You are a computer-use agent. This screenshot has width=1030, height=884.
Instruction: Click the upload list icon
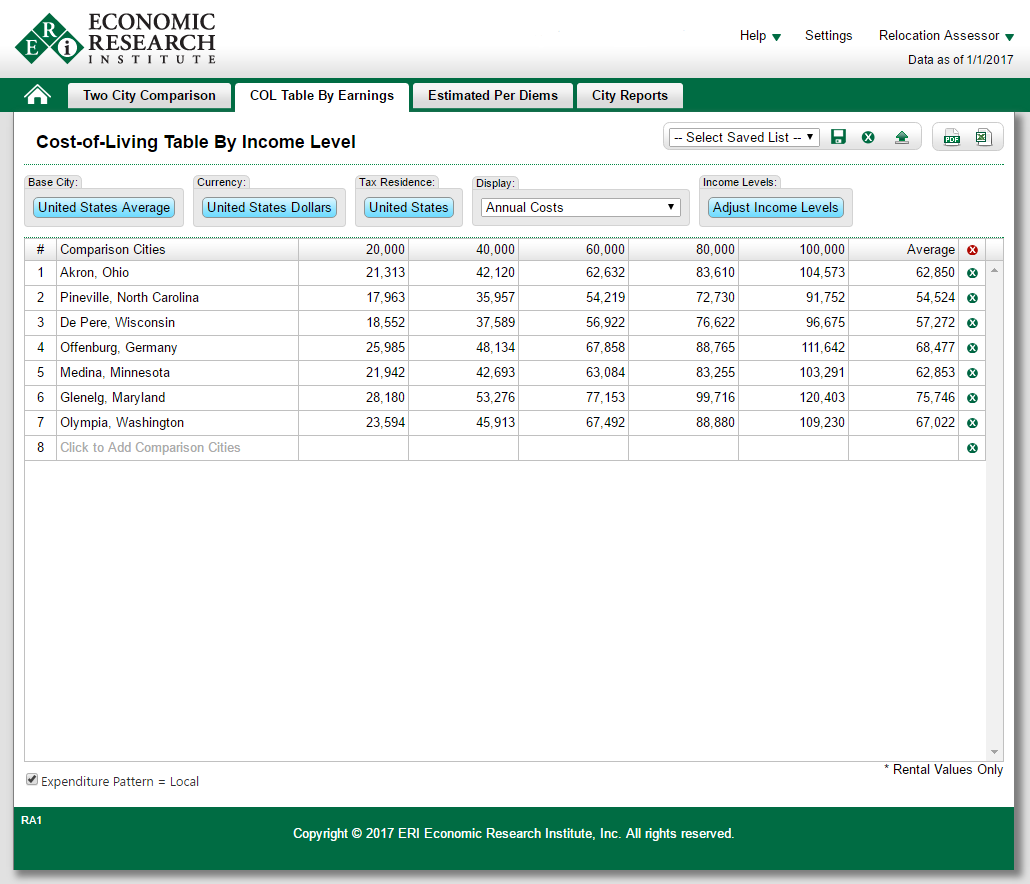[902, 137]
